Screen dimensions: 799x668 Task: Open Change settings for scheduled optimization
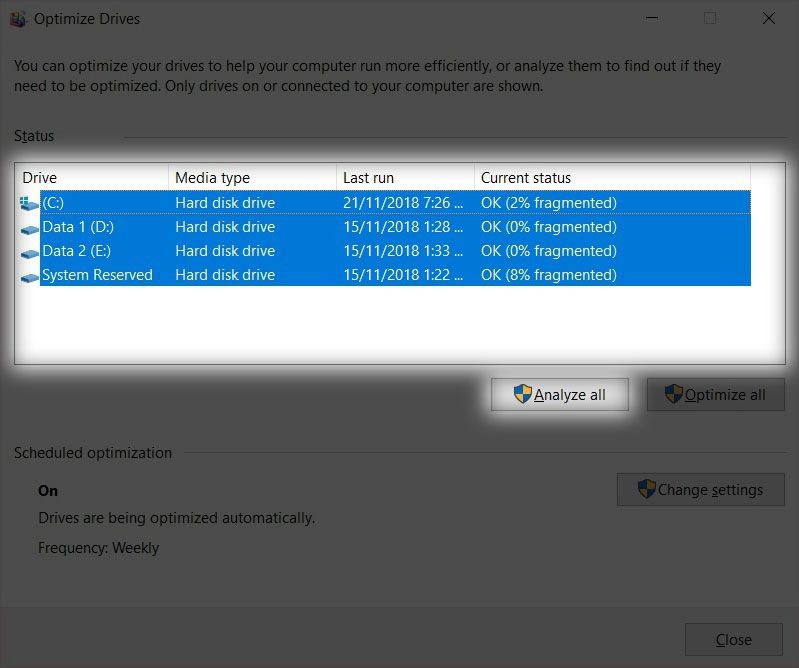[701, 489]
